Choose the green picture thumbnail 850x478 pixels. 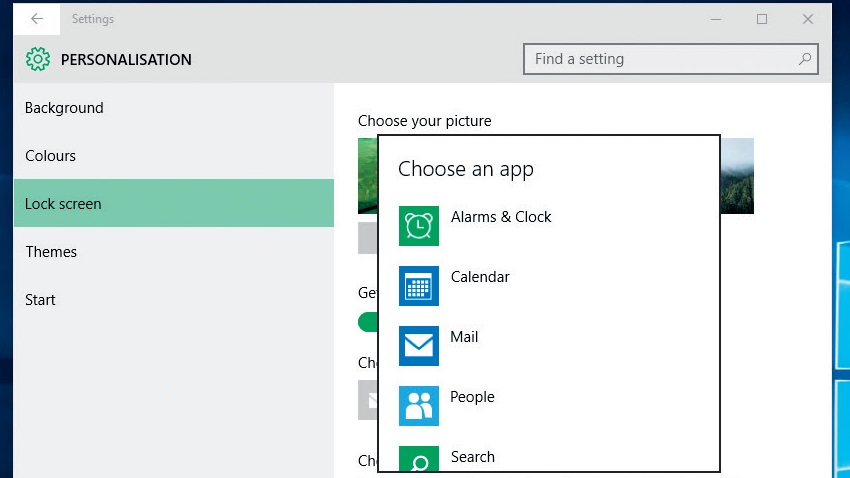click(368, 176)
